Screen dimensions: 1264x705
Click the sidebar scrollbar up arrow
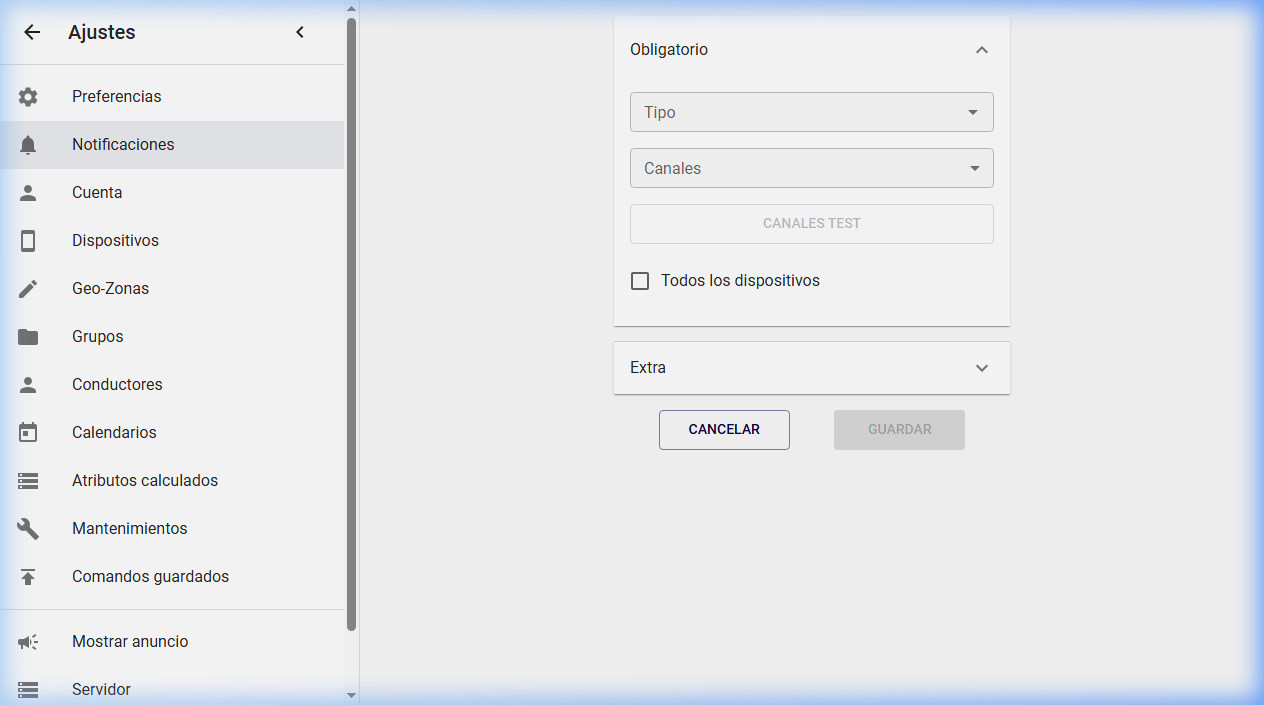tap(351, 9)
